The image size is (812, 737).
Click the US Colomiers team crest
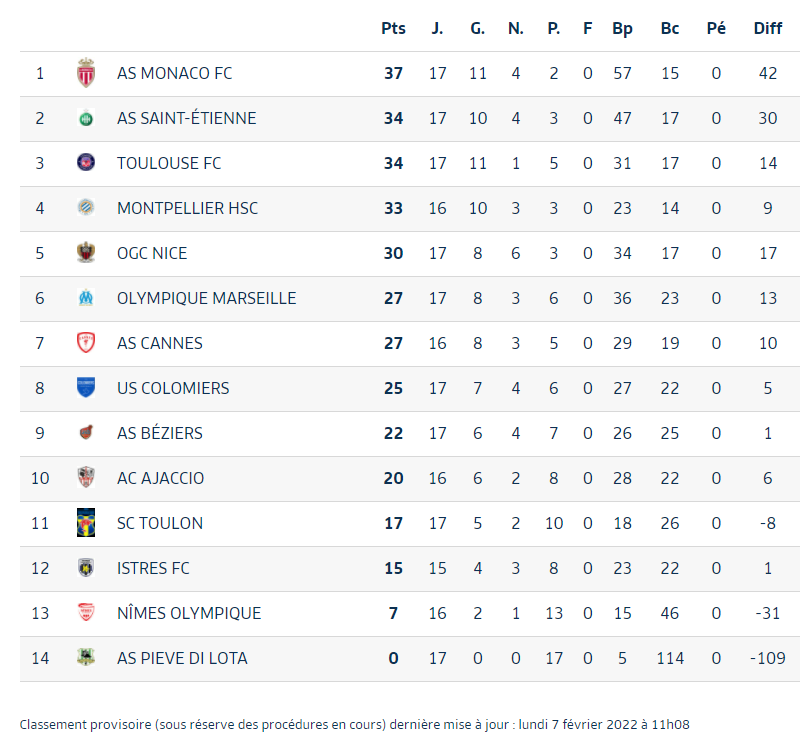point(86,388)
